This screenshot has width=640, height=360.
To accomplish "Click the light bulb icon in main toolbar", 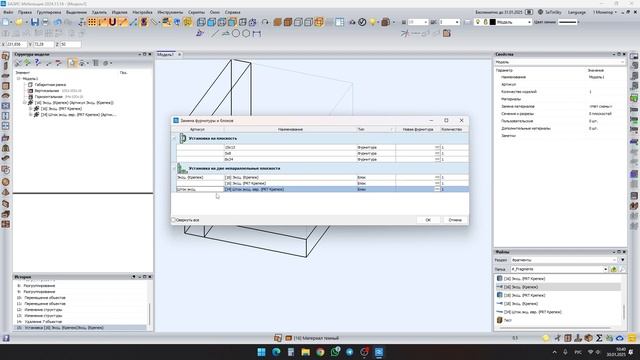I will (373, 22).
